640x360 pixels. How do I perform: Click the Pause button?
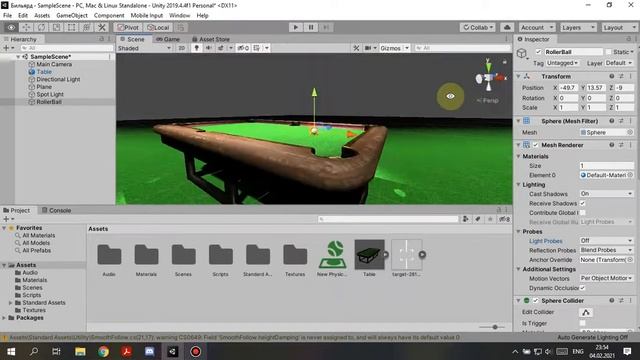(311, 27)
